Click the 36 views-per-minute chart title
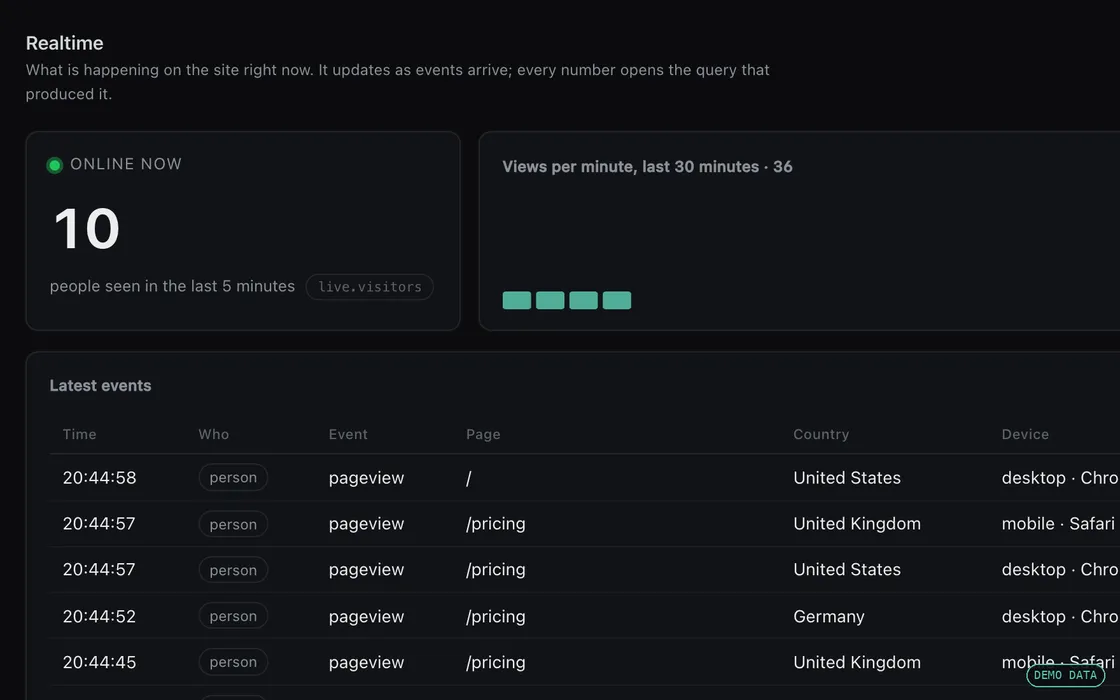Viewport: 1120px width, 700px height. (647, 166)
